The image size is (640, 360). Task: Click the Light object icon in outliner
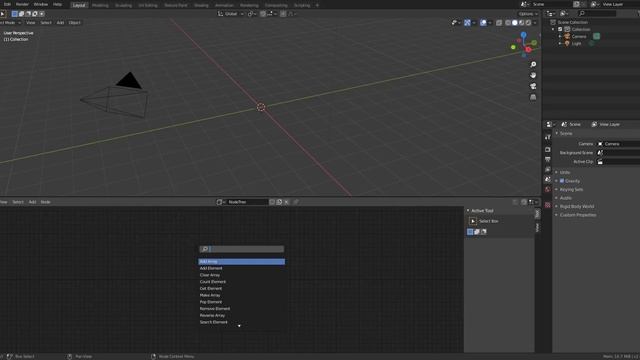coord(567,43)
